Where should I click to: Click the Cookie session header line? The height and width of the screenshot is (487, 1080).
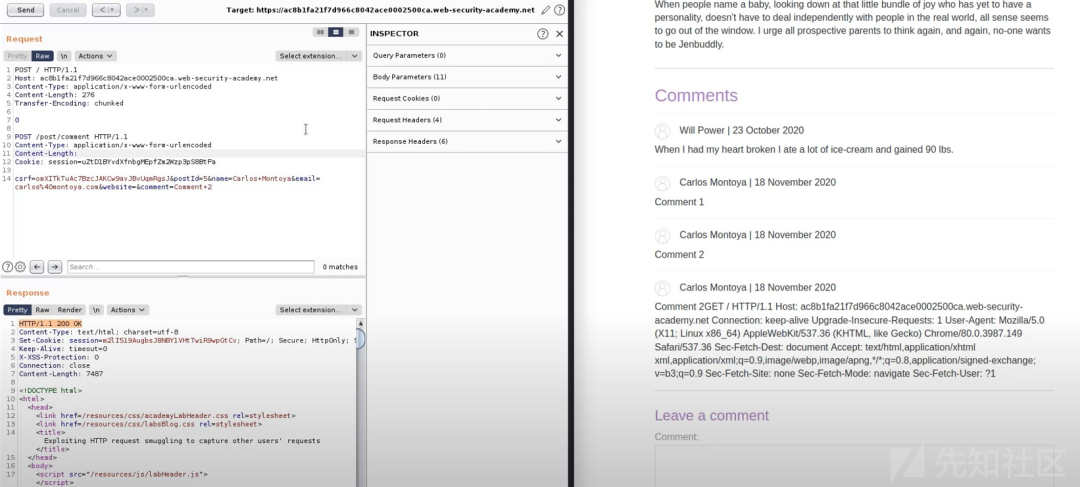pos(115,162)
